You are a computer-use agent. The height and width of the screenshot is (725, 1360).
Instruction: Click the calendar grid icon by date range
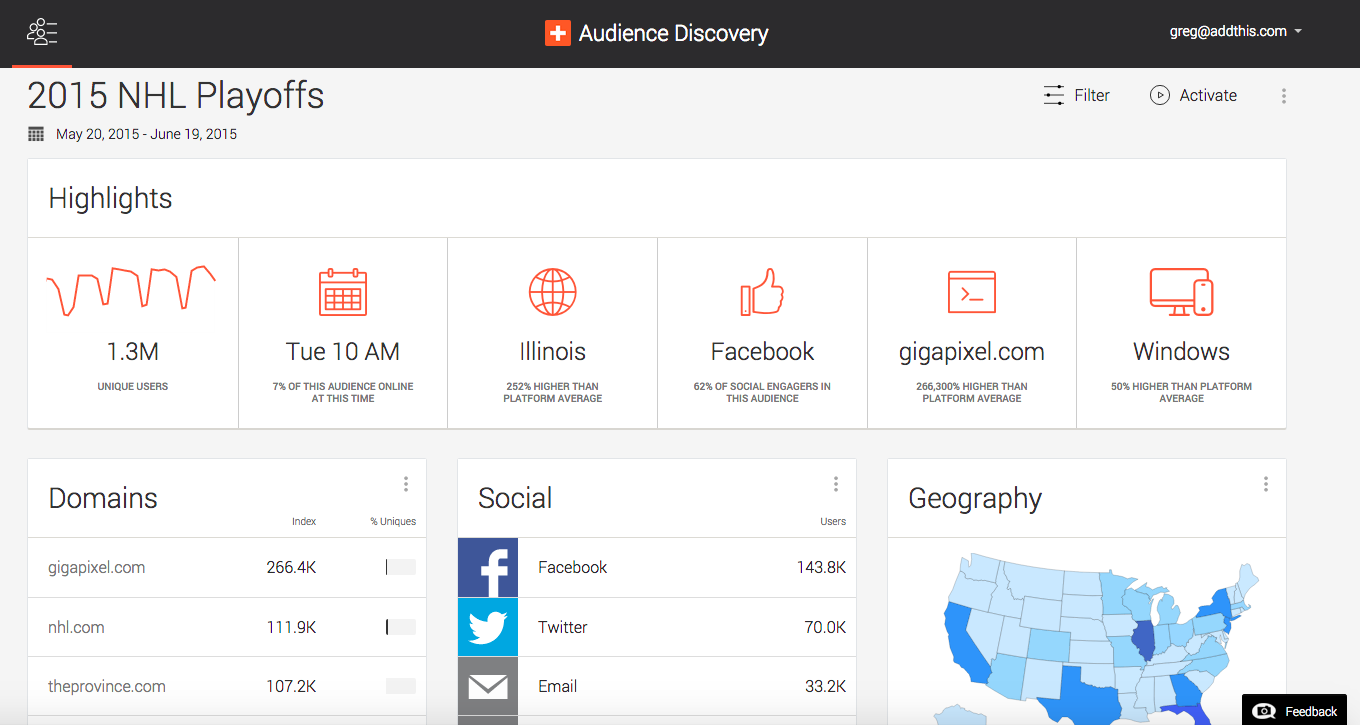pos(36,134)
